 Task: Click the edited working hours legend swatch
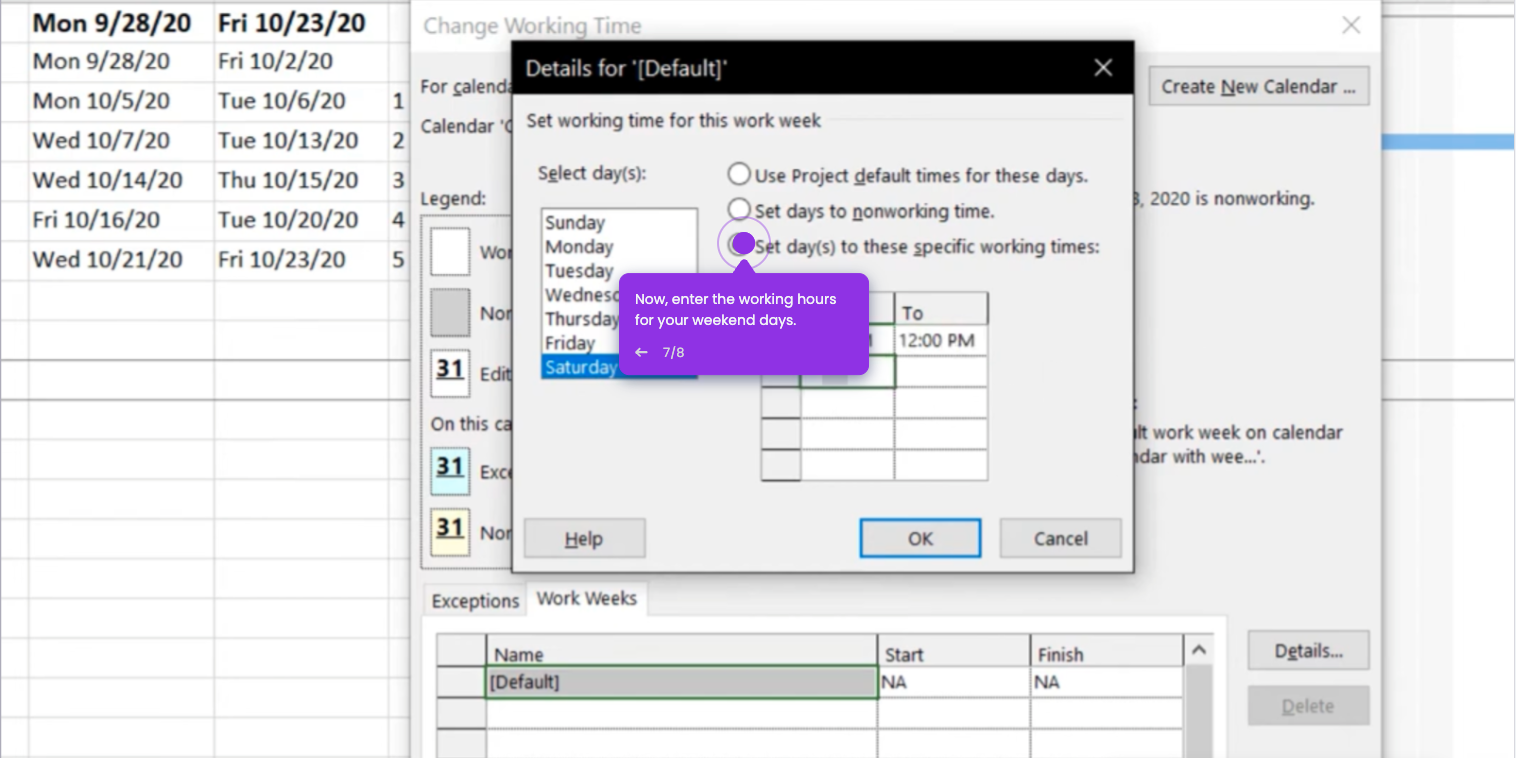pos(450,372)
